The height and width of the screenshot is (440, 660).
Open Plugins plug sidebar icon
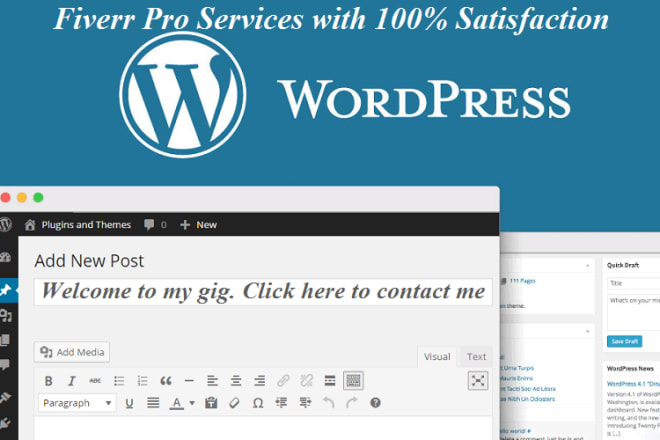tap(5, 423)
